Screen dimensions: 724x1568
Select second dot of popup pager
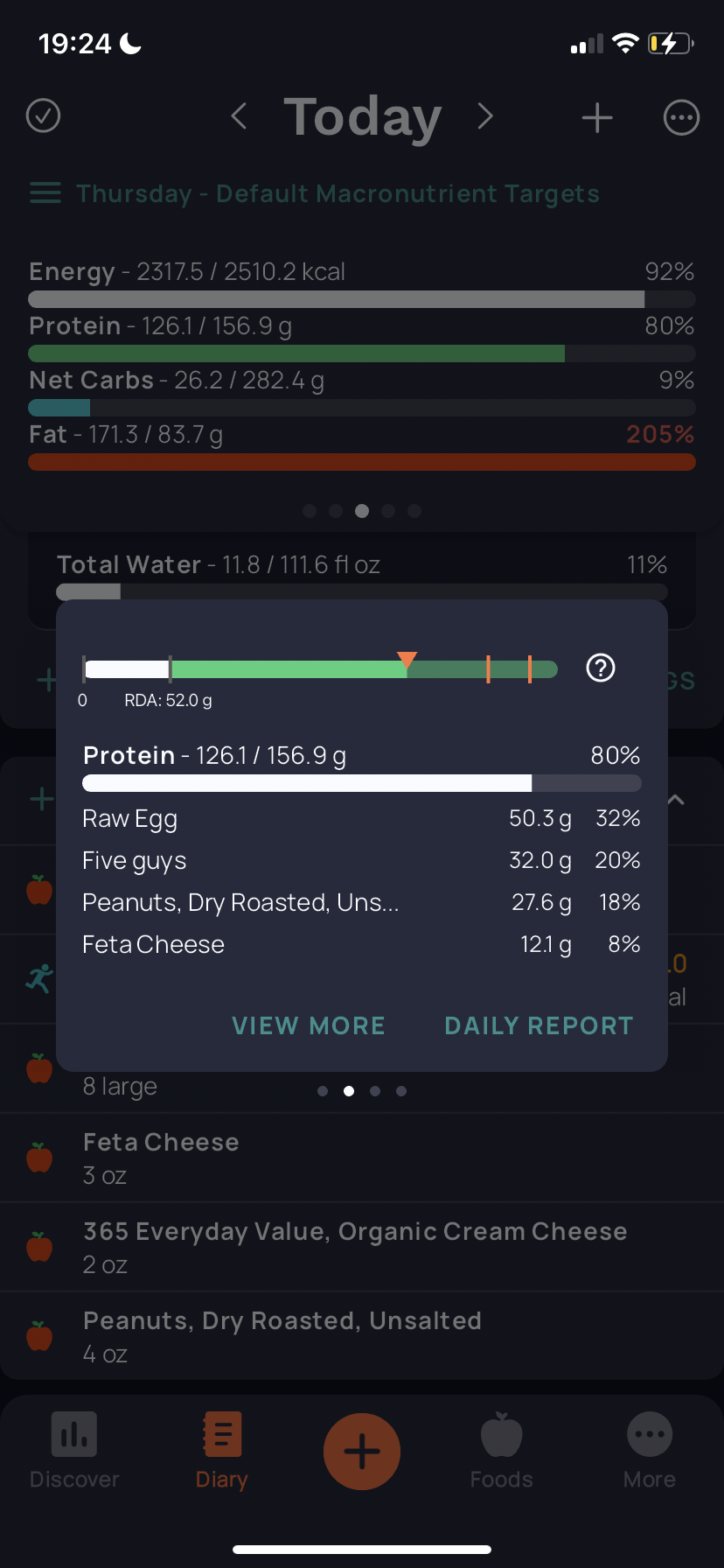click(x=349, y=1091)
